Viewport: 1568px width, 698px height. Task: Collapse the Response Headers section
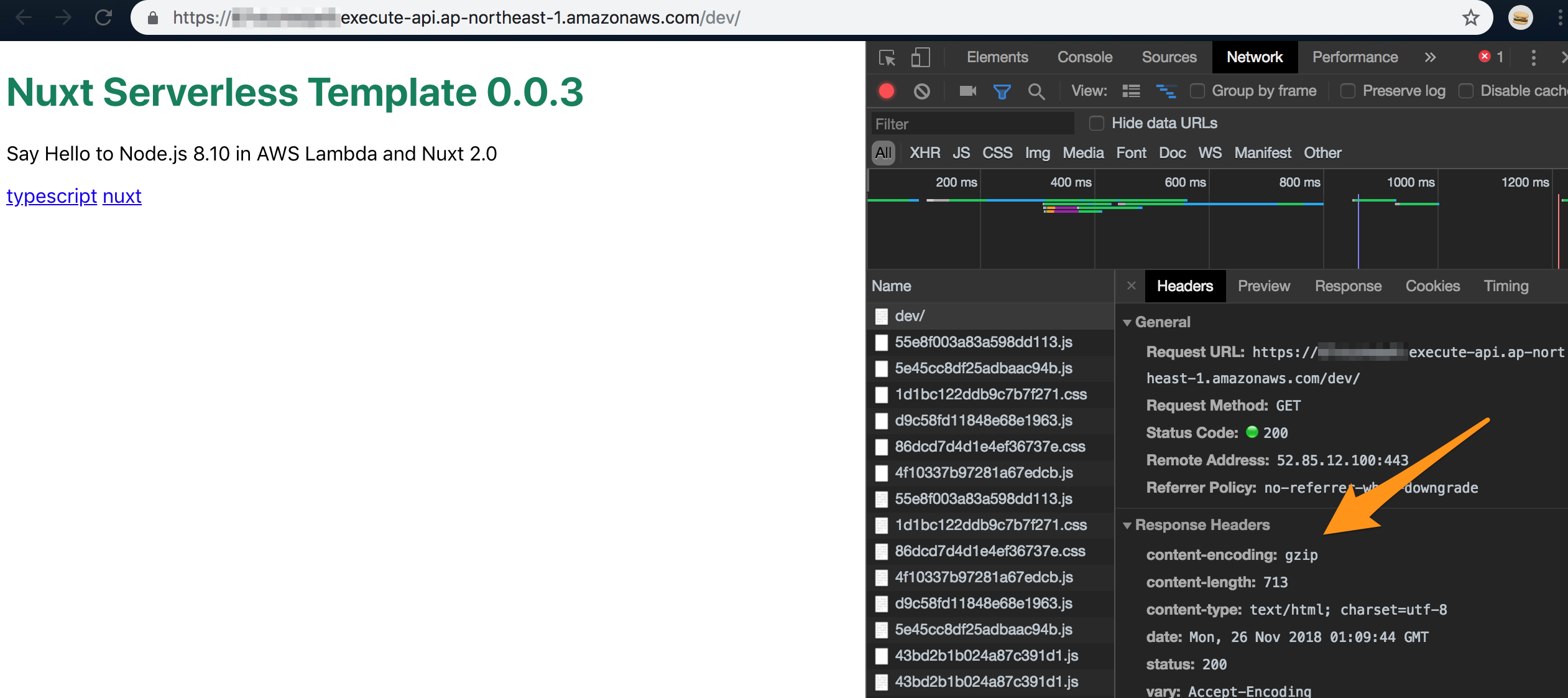pos(1128,525)
